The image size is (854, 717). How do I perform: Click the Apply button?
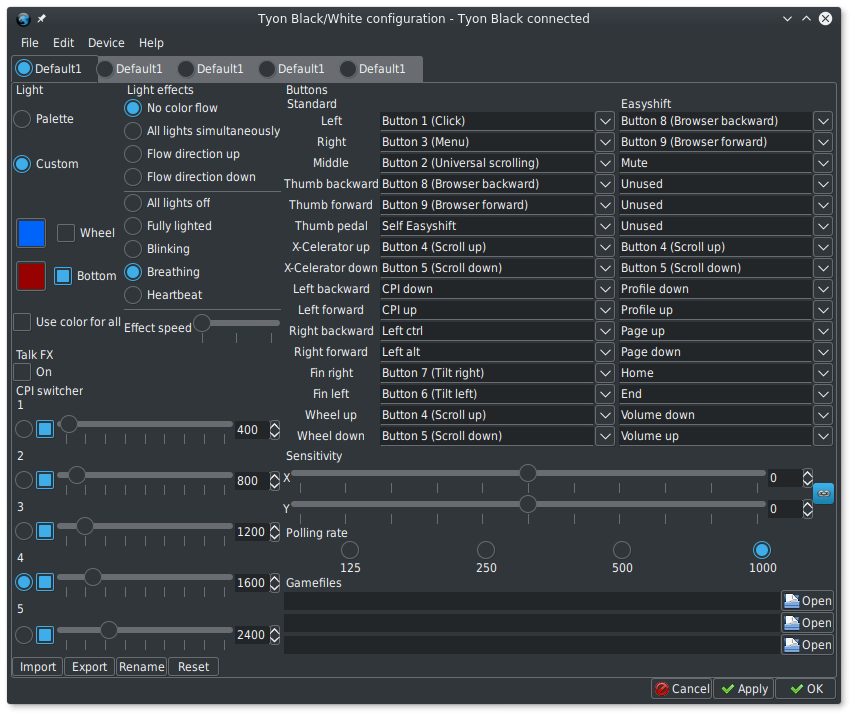pos(744,689)
